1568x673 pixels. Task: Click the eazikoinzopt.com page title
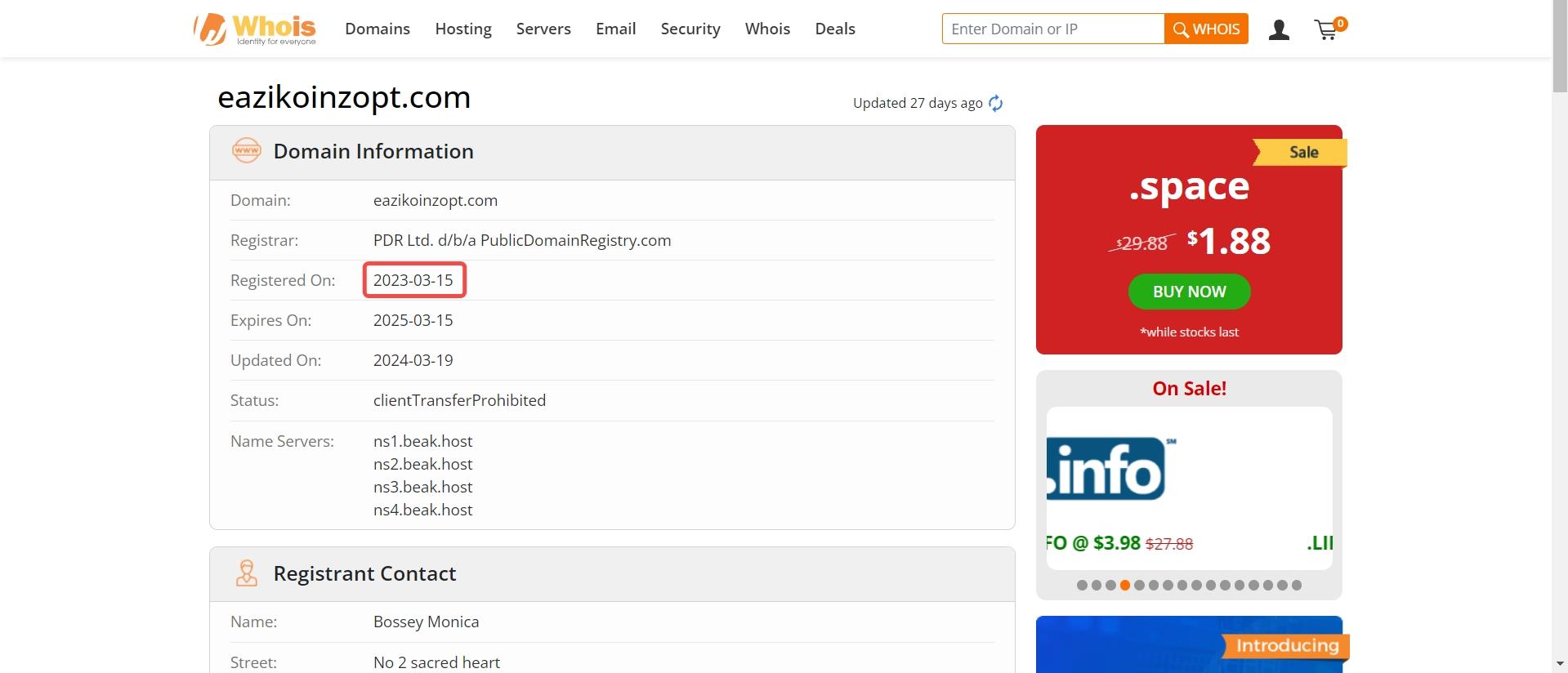click(x=344, y=98)
